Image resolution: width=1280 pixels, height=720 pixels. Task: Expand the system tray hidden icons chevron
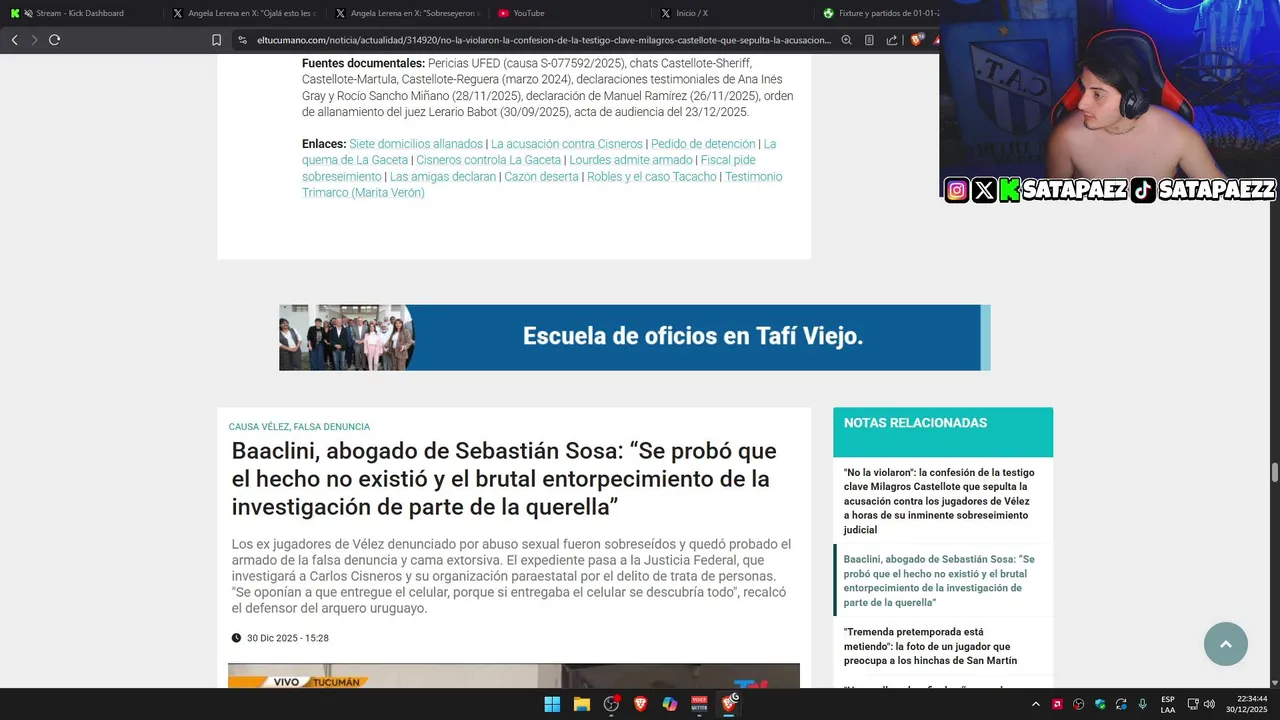click(1035, 704)
